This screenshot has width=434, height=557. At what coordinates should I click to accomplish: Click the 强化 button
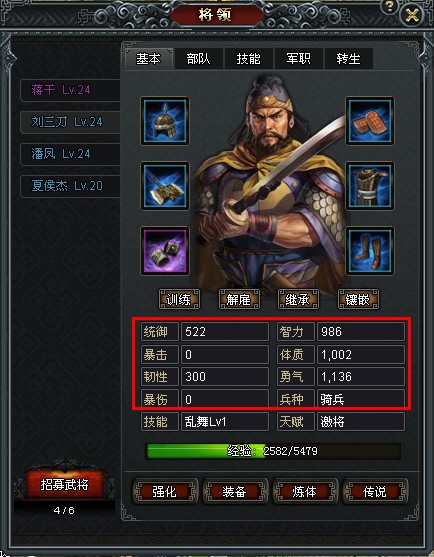[164, 492]
